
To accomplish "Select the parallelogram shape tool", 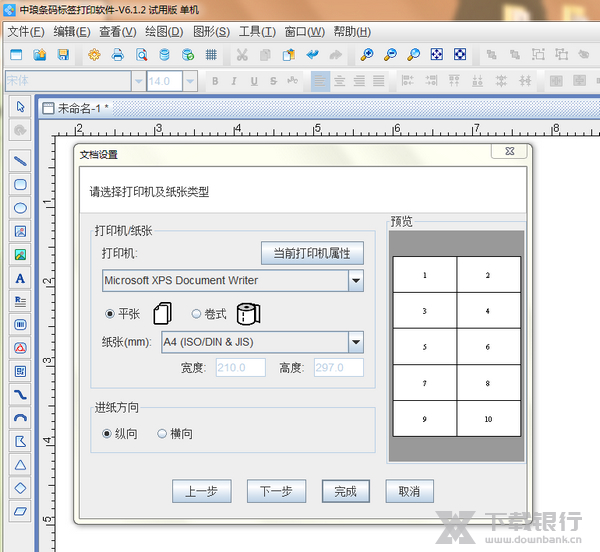I will [x=20, y=511].
